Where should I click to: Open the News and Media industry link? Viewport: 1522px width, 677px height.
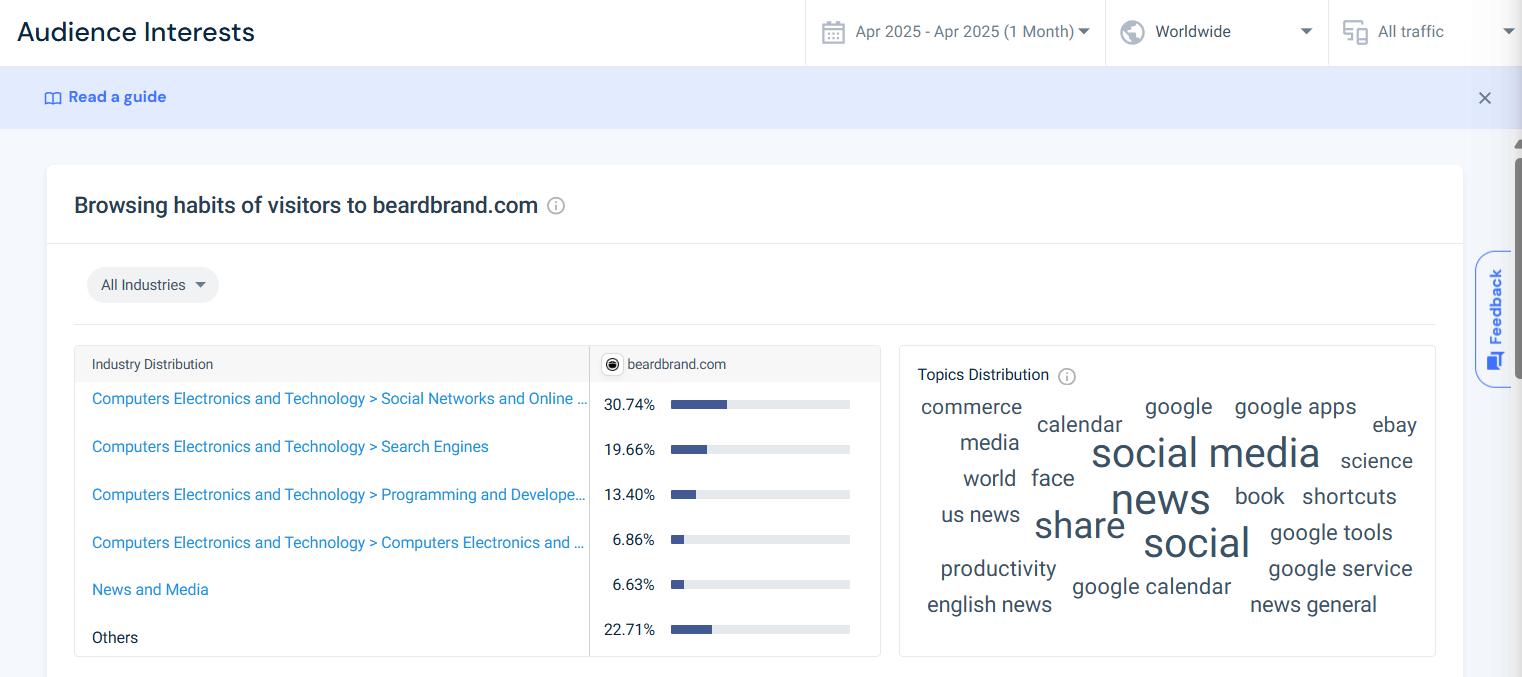pos(150,589)
